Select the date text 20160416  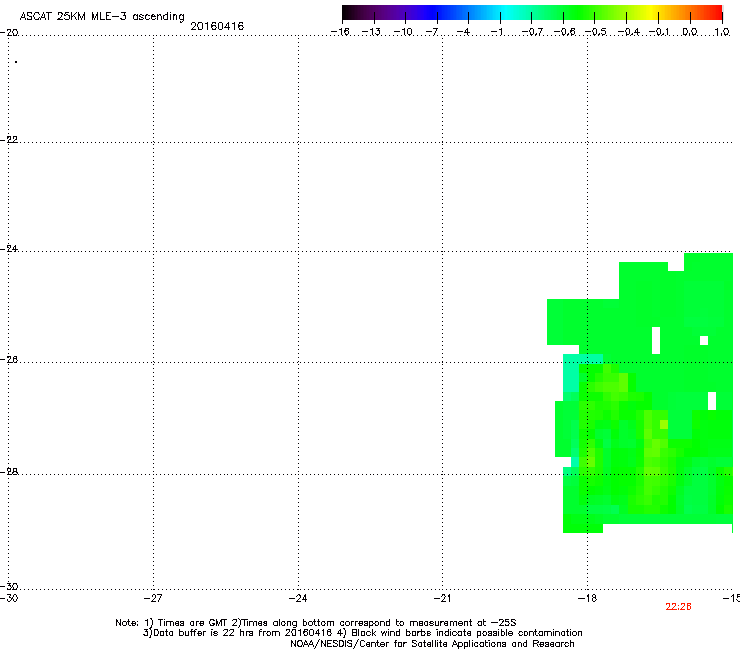pyautogui.click(x=217, y=26)
